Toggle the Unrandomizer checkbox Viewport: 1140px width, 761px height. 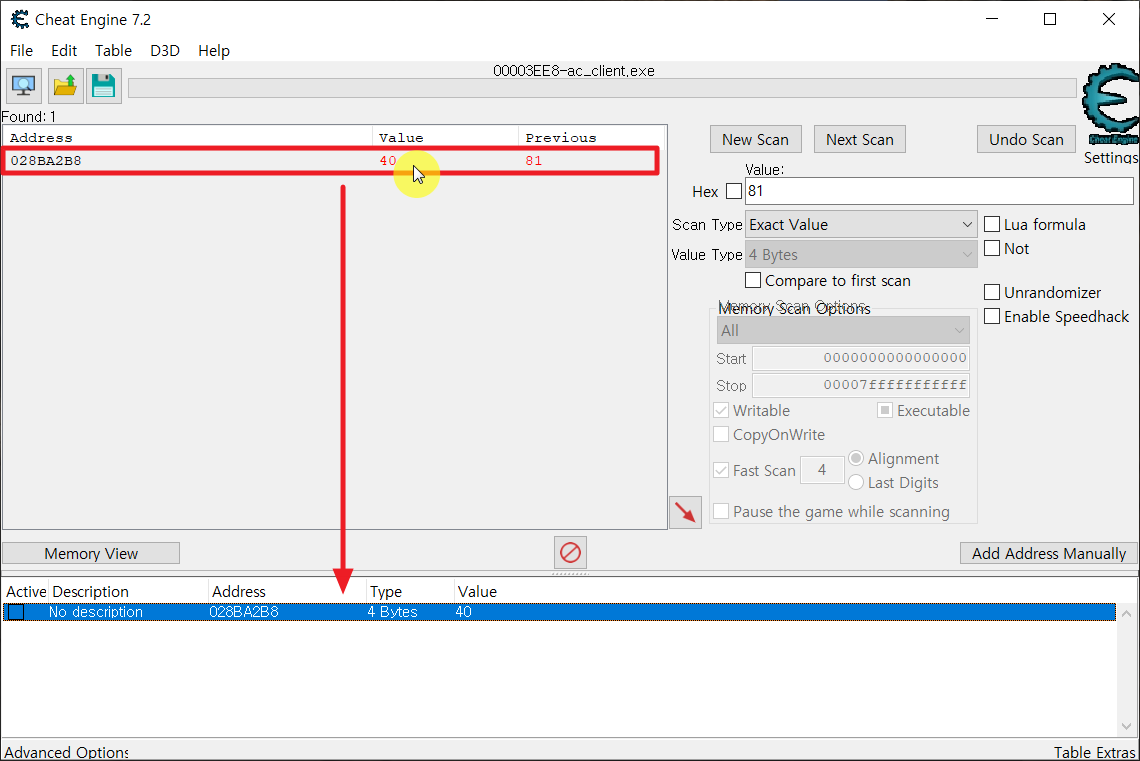tap(992, 292)
